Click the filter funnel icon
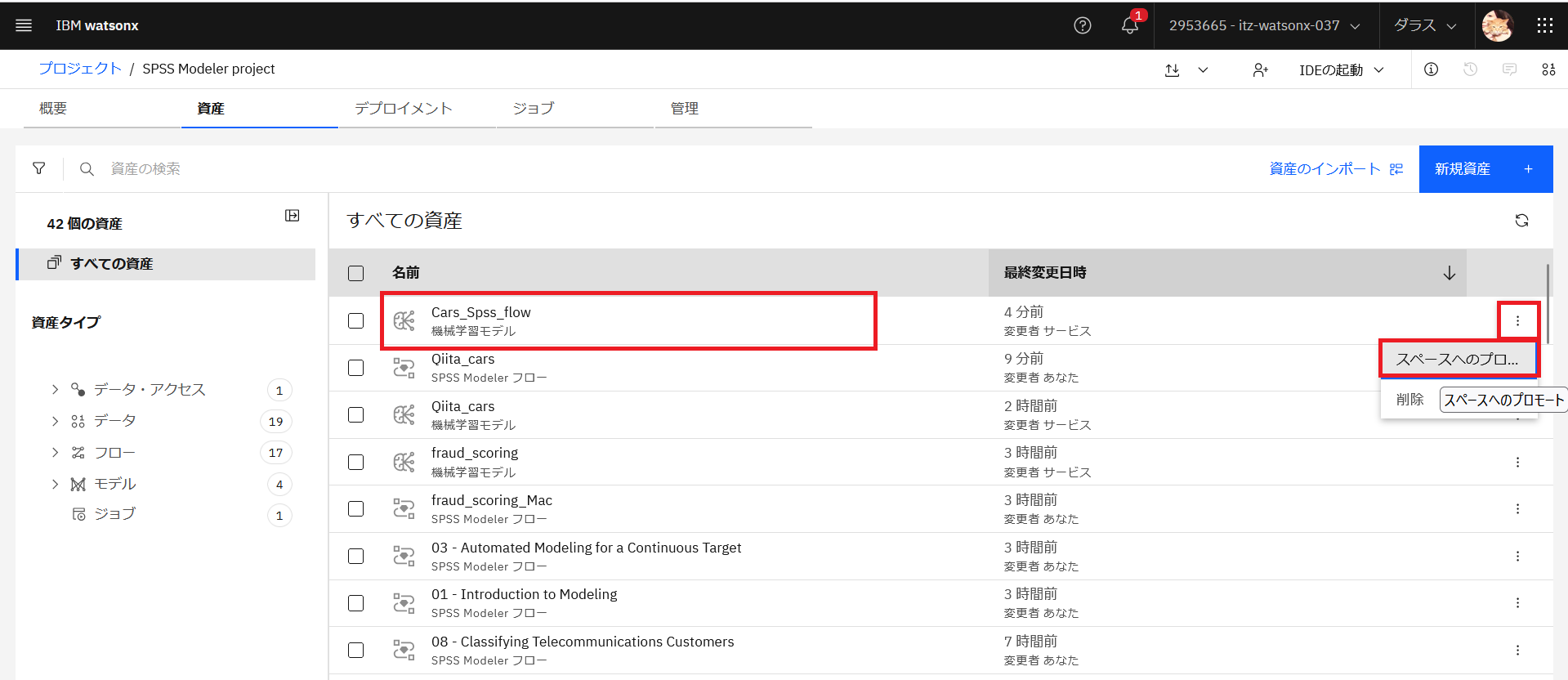The width and height of the screenshot is (1568, 680). tap(38, 168)
